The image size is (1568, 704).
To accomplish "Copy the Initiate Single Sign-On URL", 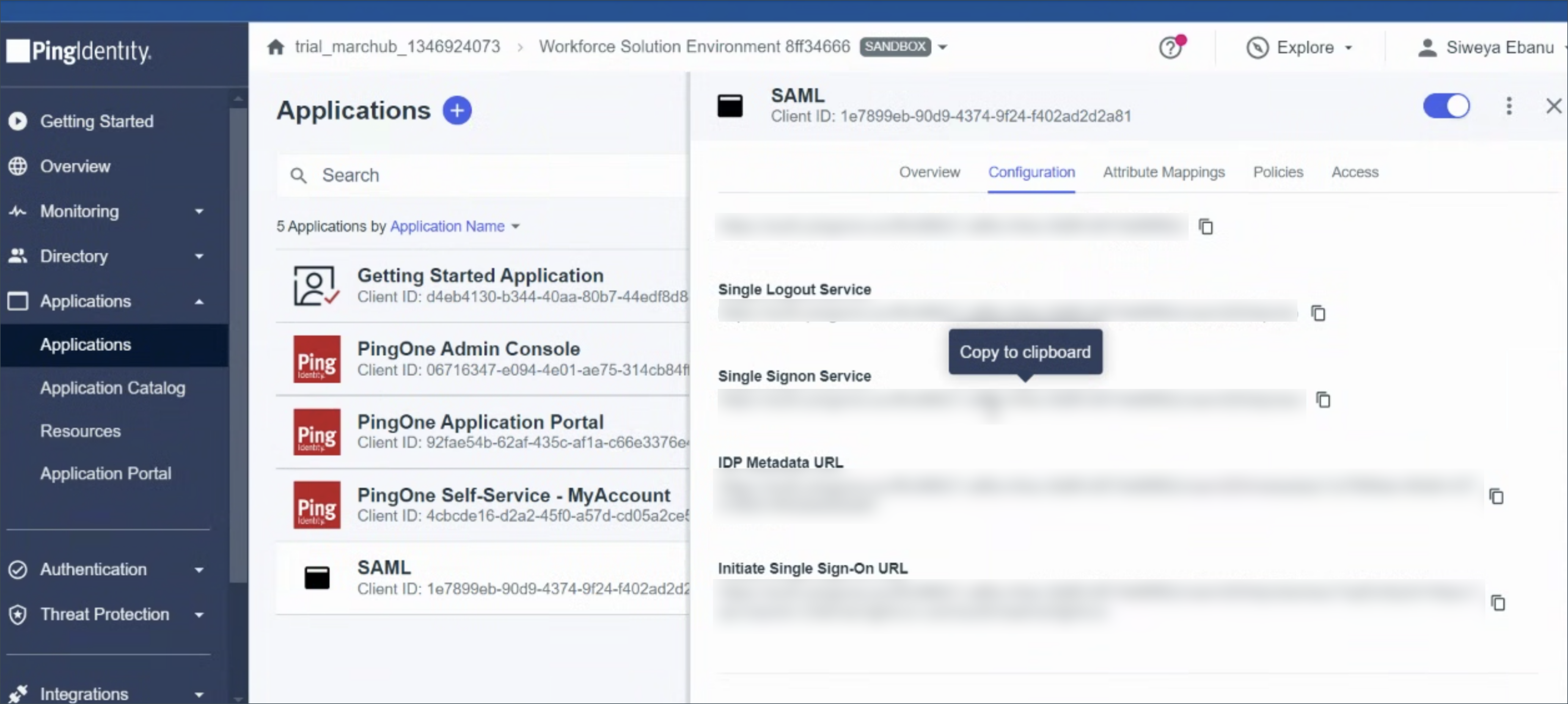I will [1498, 602].
